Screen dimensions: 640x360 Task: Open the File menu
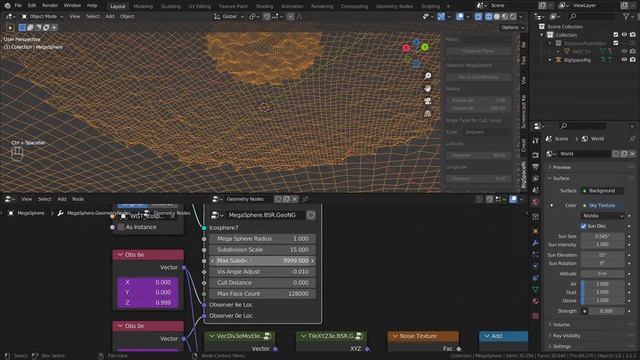pyautogui.click(x=18, y=6)
